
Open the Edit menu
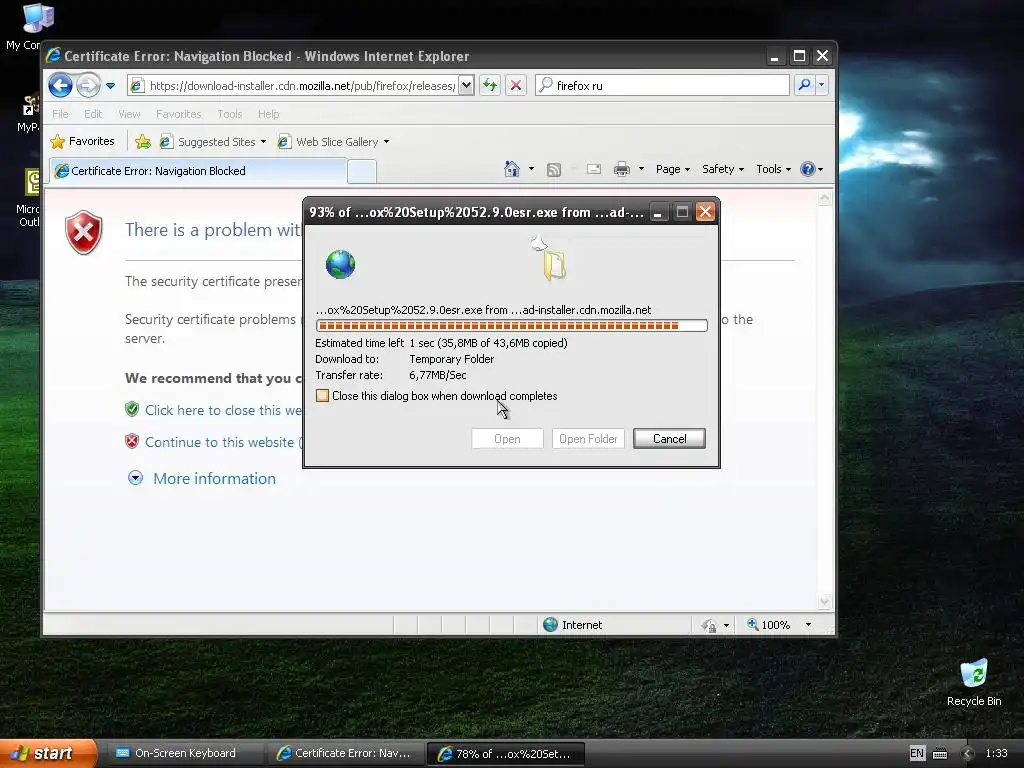tap(93, 114)
